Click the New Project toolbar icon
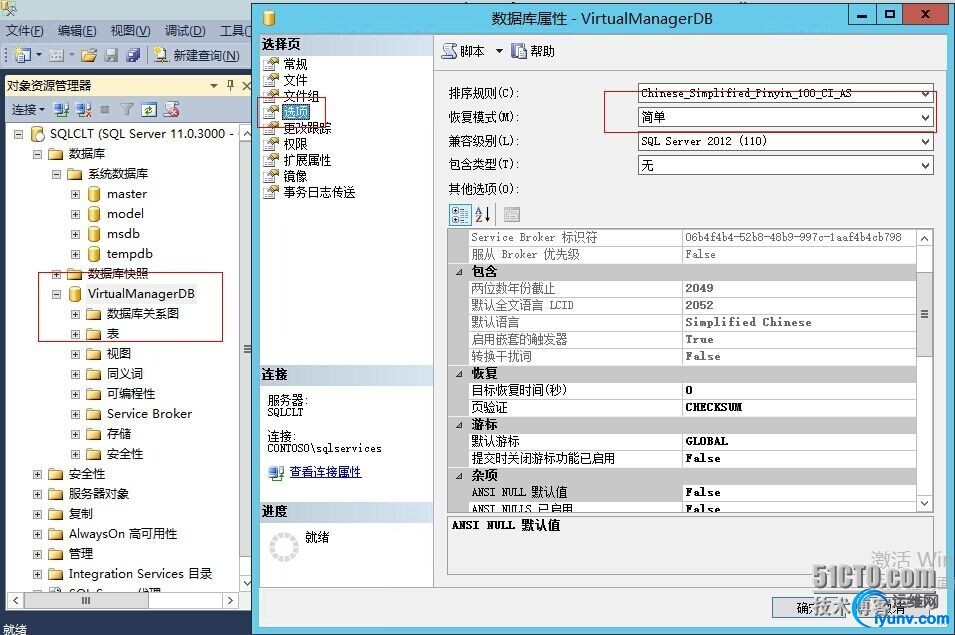Screen dimensions: 955x635 point(23,55)
